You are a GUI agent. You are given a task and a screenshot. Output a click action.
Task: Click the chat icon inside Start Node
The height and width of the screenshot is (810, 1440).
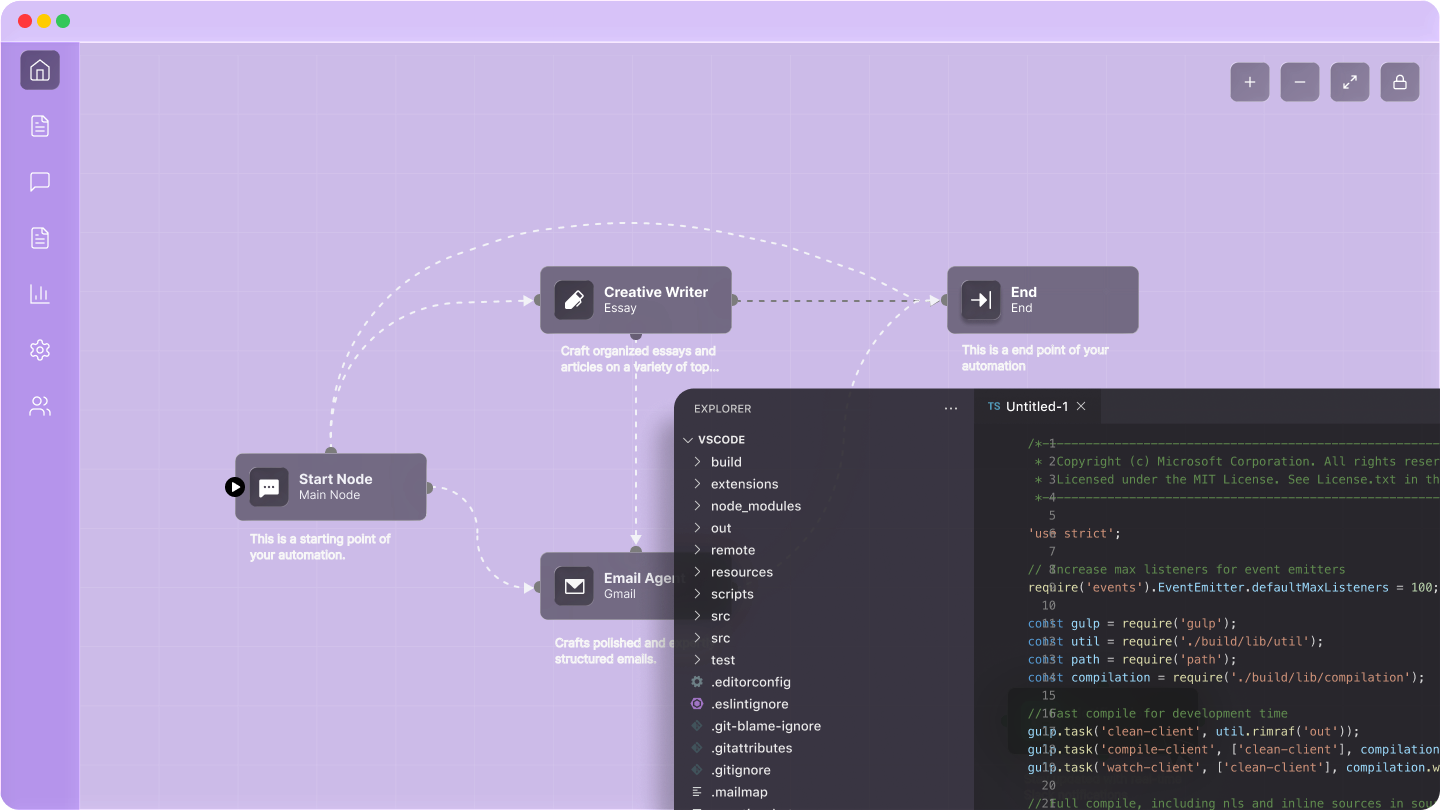pyautogui.click(x=269, y=487)
